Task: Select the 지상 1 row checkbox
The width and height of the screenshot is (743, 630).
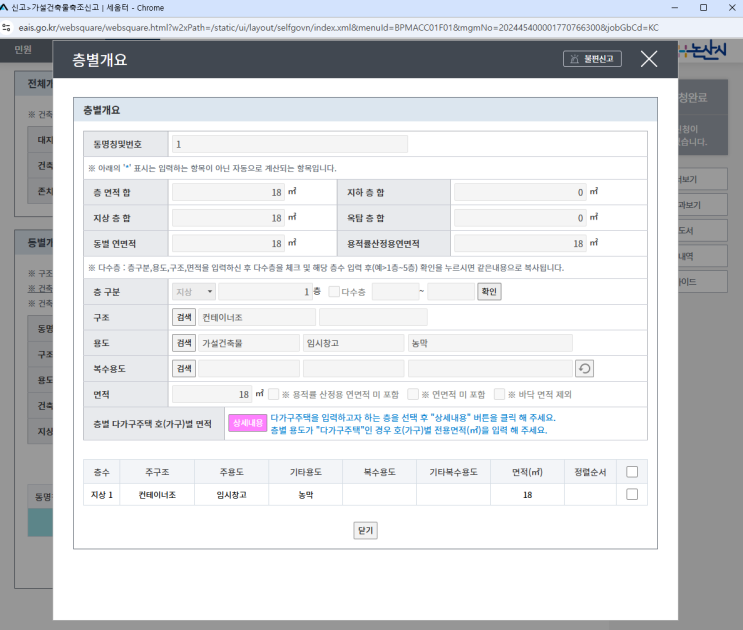Action: (632, 495)
